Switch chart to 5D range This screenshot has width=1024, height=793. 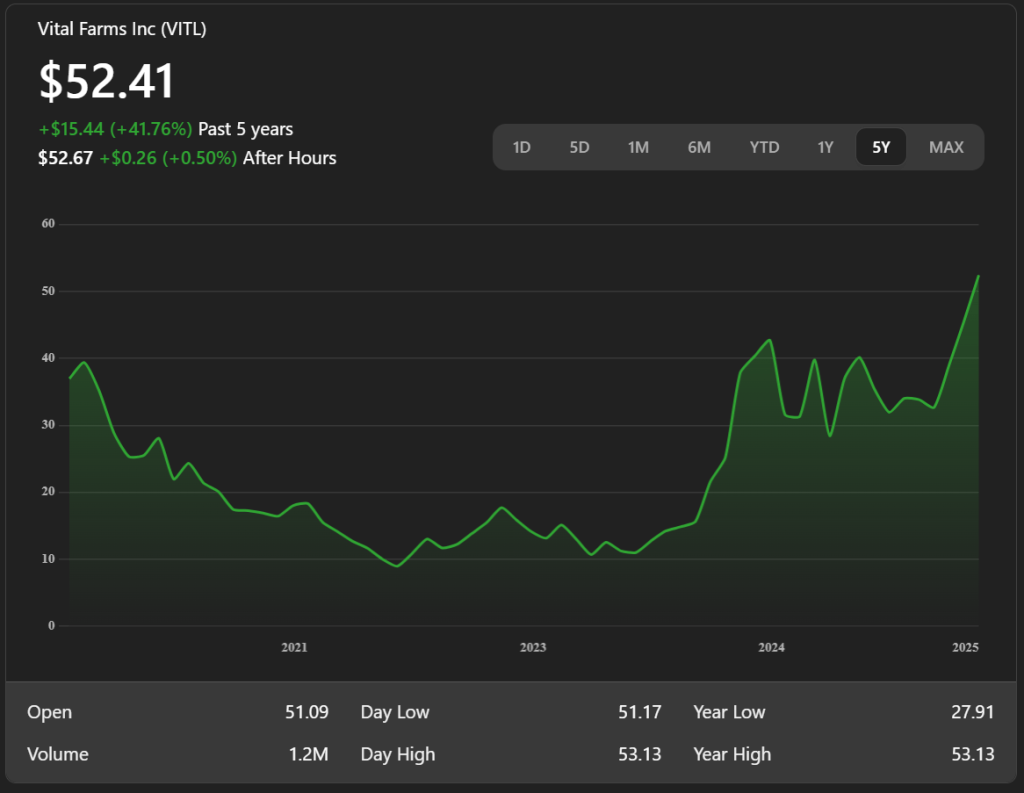point(579,147)
